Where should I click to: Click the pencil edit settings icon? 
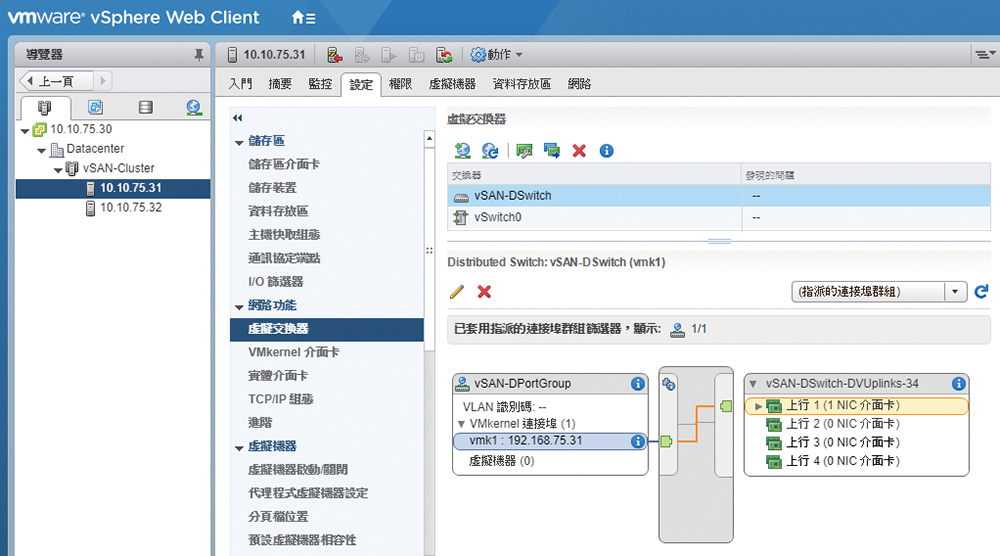(x=457, y=292)
